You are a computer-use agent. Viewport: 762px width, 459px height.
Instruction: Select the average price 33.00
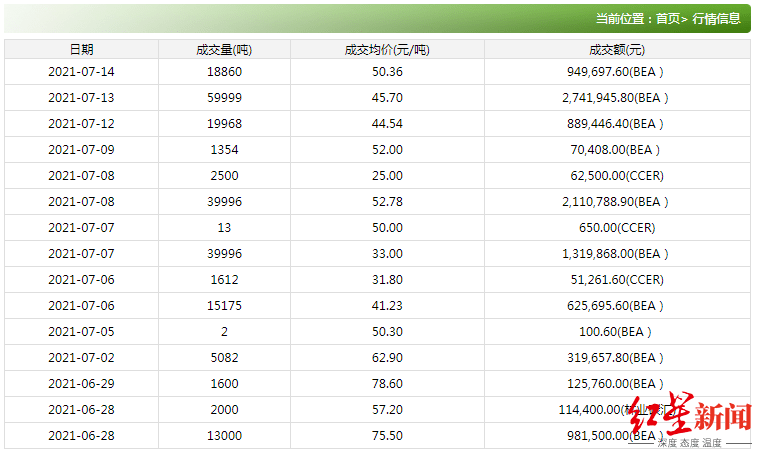coord(387,254)
